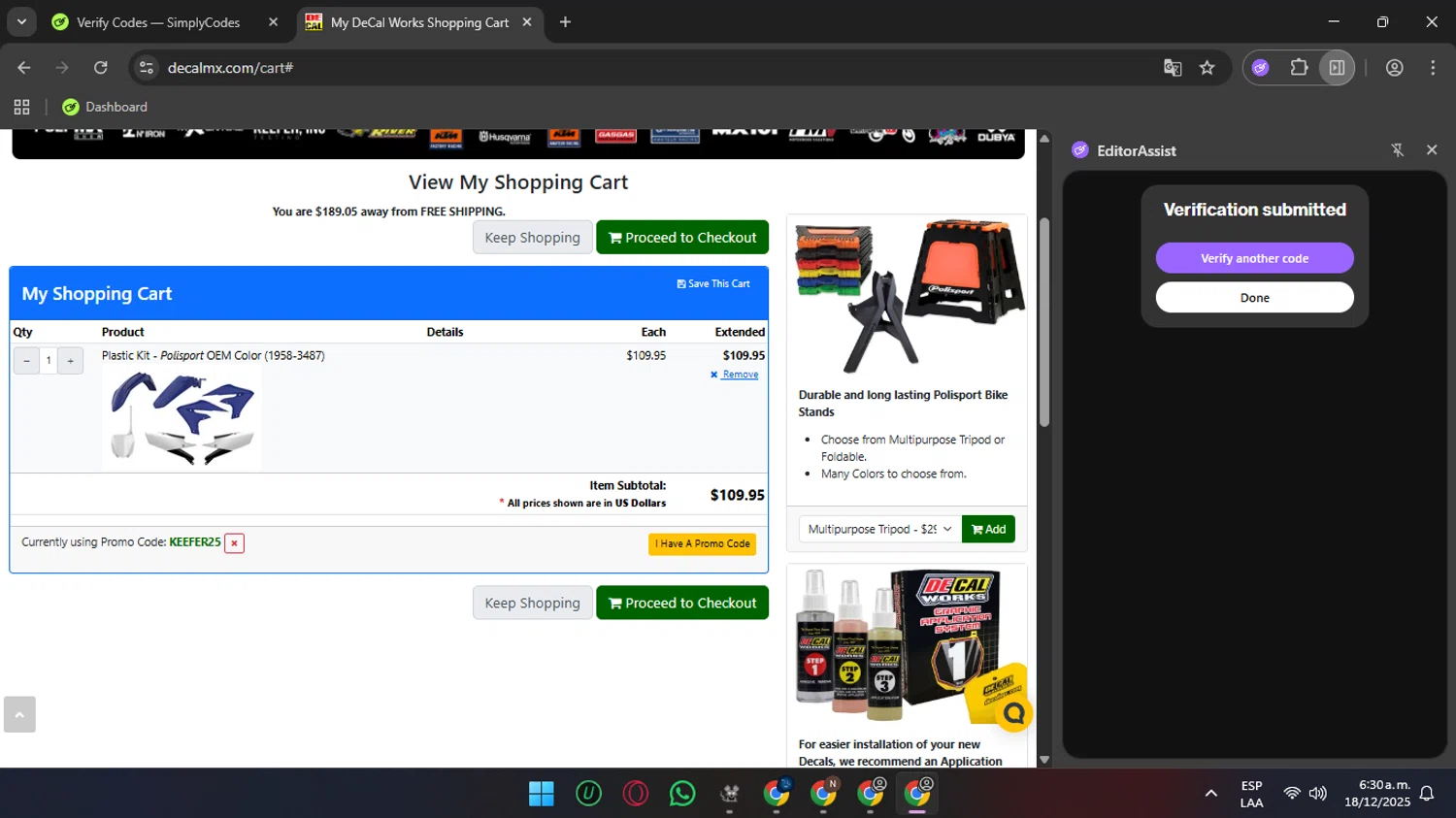Reload the decalmx.com page

(101, 68)
